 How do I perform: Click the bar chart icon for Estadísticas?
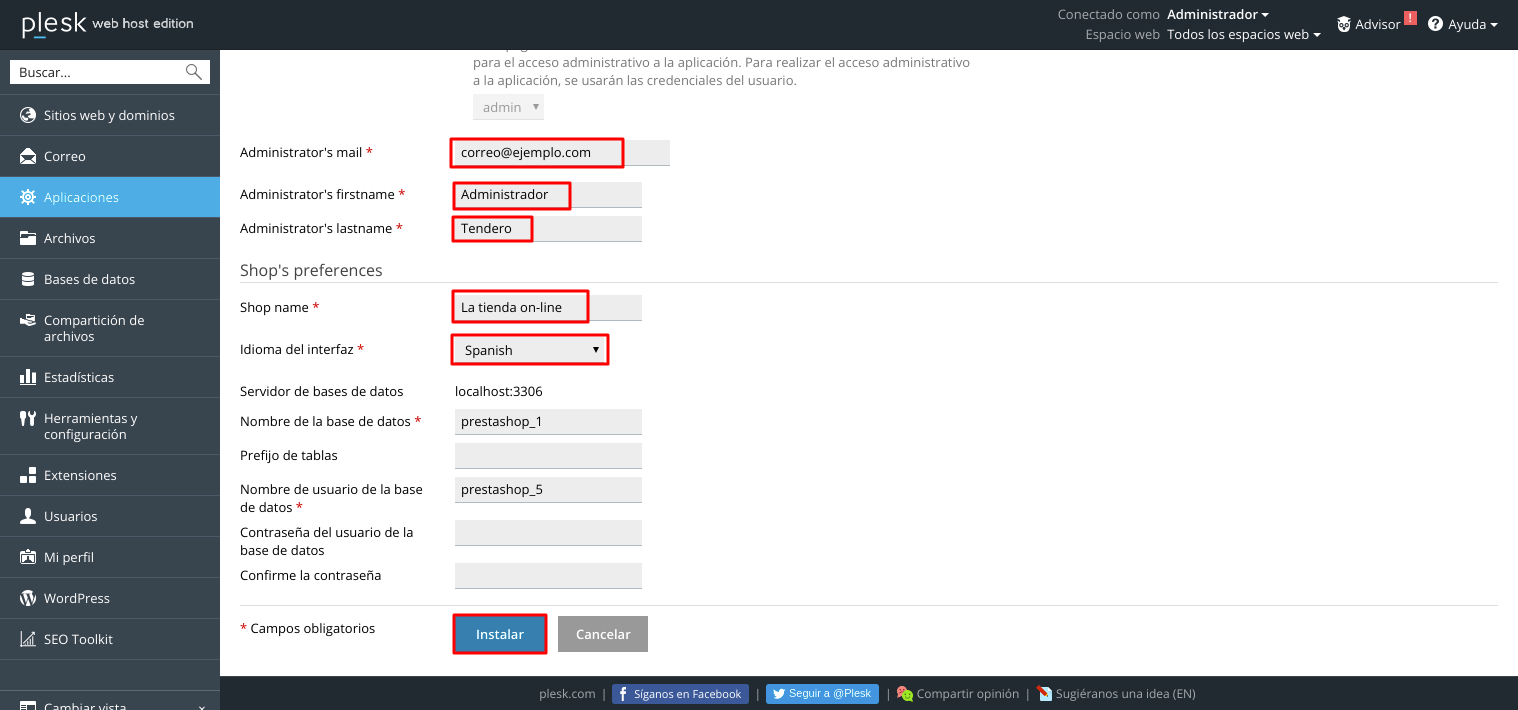pos(27,377)
